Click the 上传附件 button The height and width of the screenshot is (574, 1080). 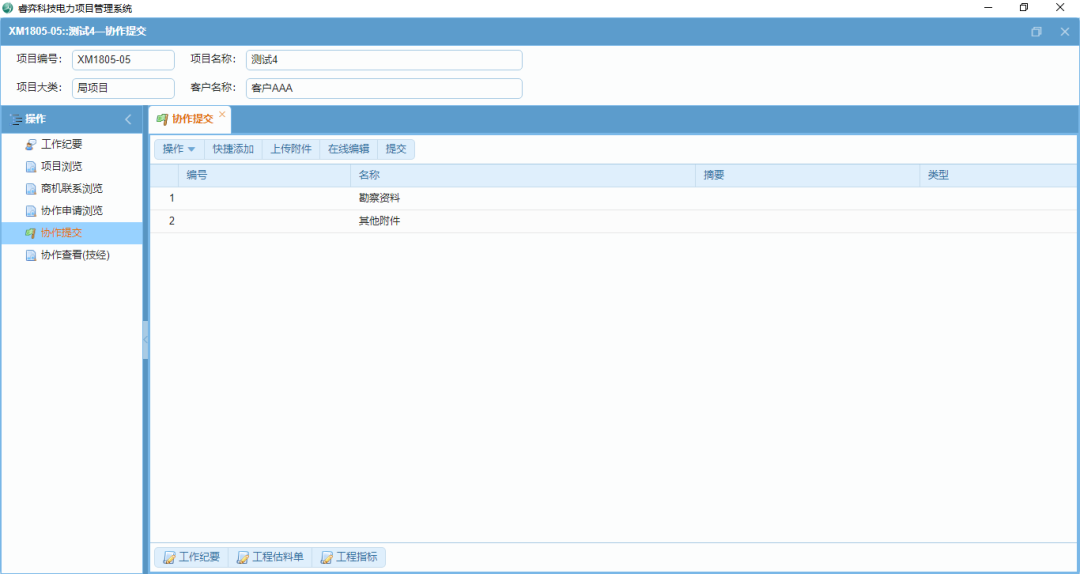[x=291, y=149]
